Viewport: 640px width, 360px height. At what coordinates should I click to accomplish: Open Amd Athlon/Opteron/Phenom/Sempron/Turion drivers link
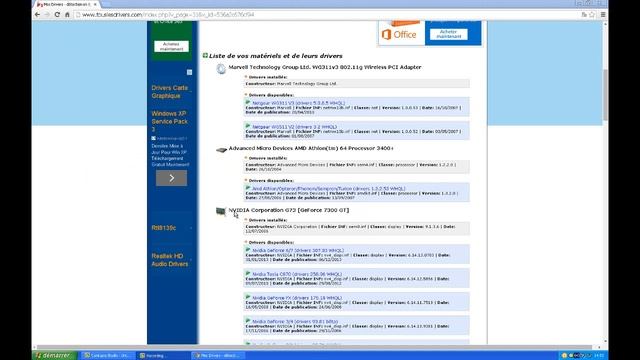coord(329,189)
